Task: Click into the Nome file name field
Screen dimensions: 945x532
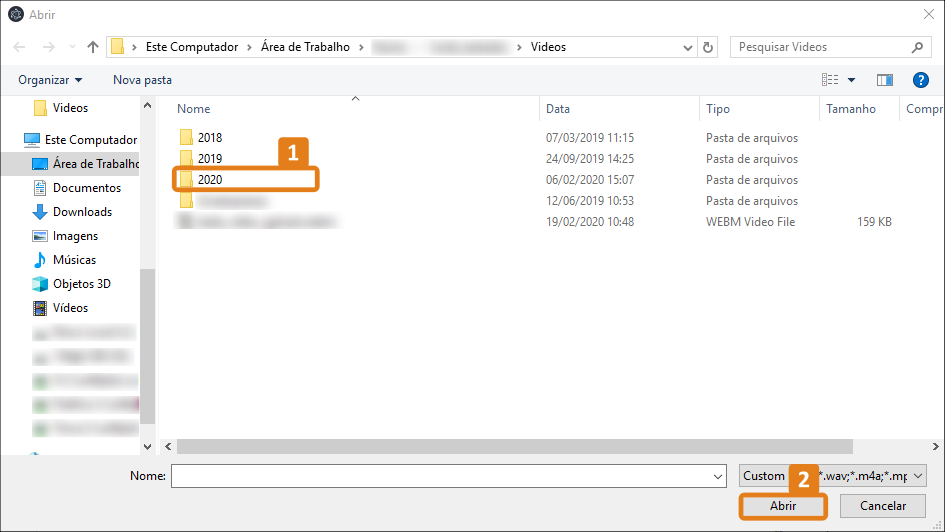Action: tap(440, 476)
